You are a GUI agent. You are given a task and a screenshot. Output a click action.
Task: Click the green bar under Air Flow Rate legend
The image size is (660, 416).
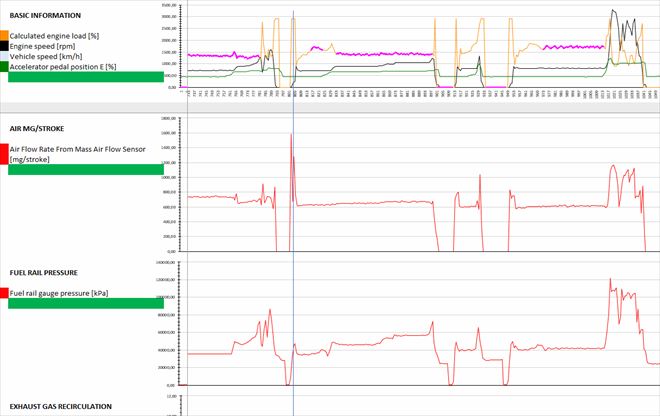(x=84, y=169)
